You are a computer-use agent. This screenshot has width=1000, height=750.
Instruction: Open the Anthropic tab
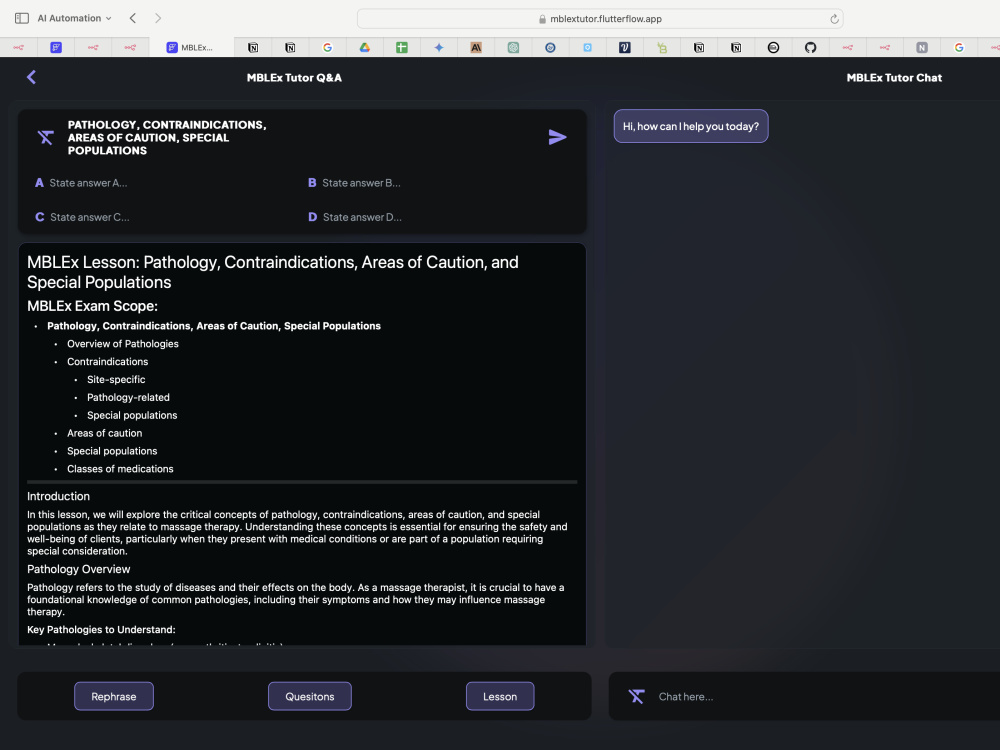tap(476, 47)
